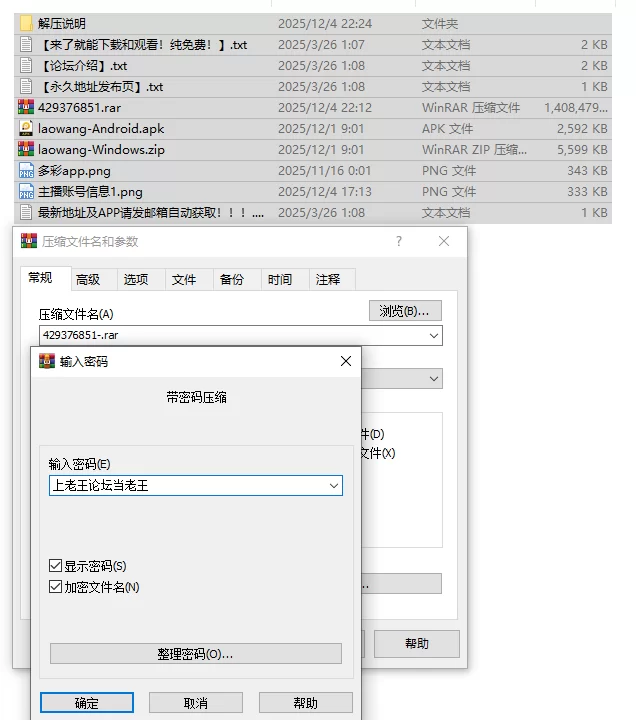Close the 压缩文件名和参数 dialog

[444, 241]
